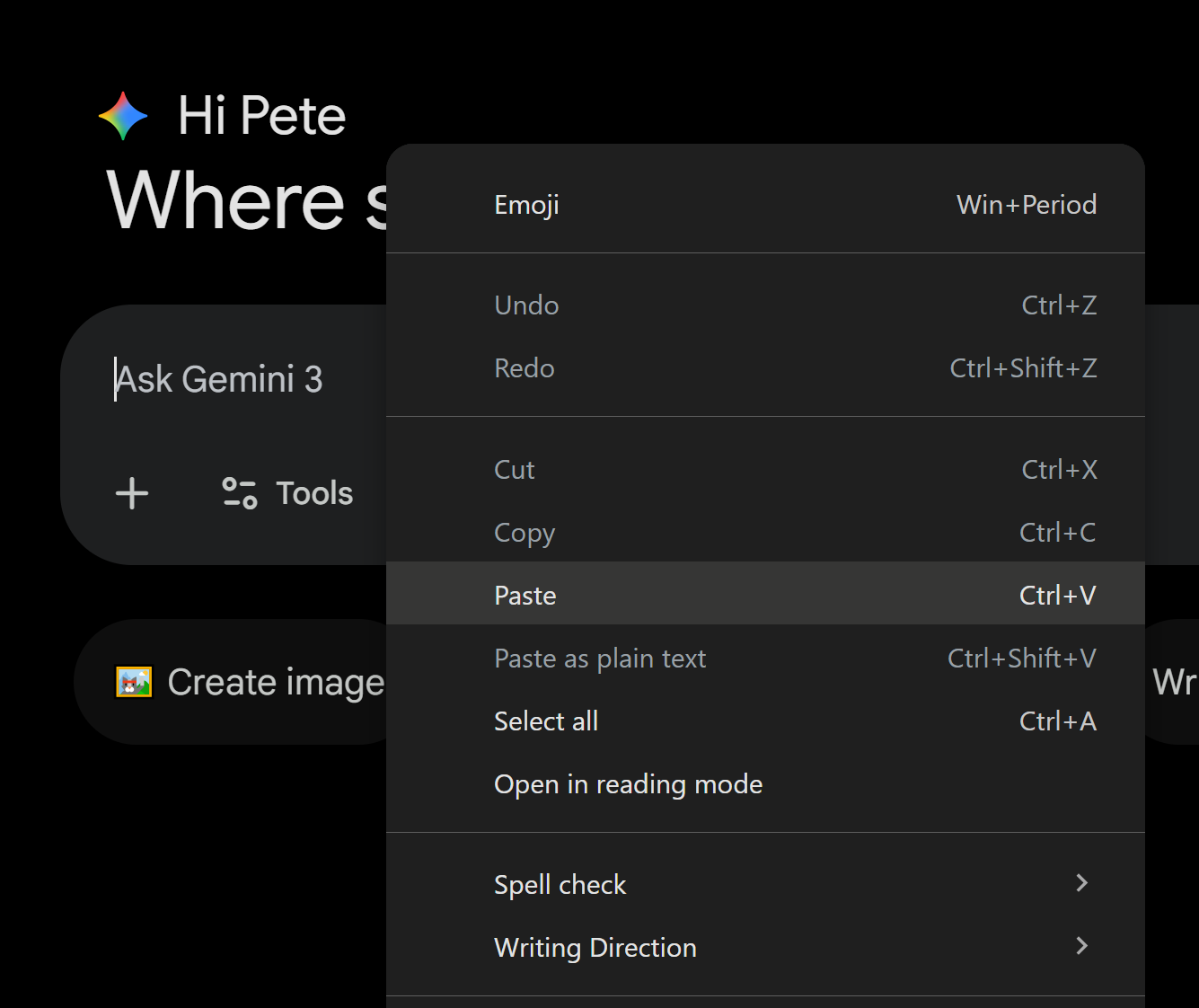This screenshot has width=1199, height=1008.
Task: Choose Select all from the menu
Action: click(546, 721)
